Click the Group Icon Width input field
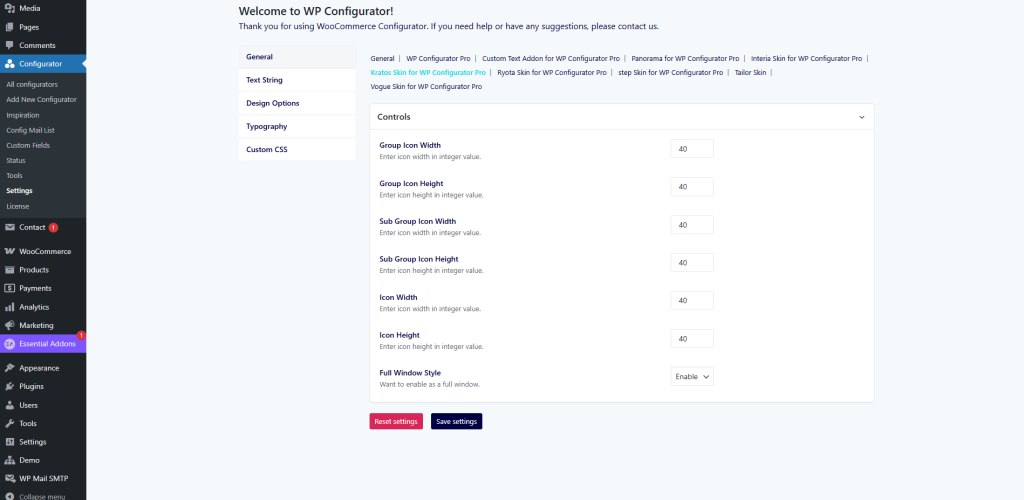 tap(691, 149)
